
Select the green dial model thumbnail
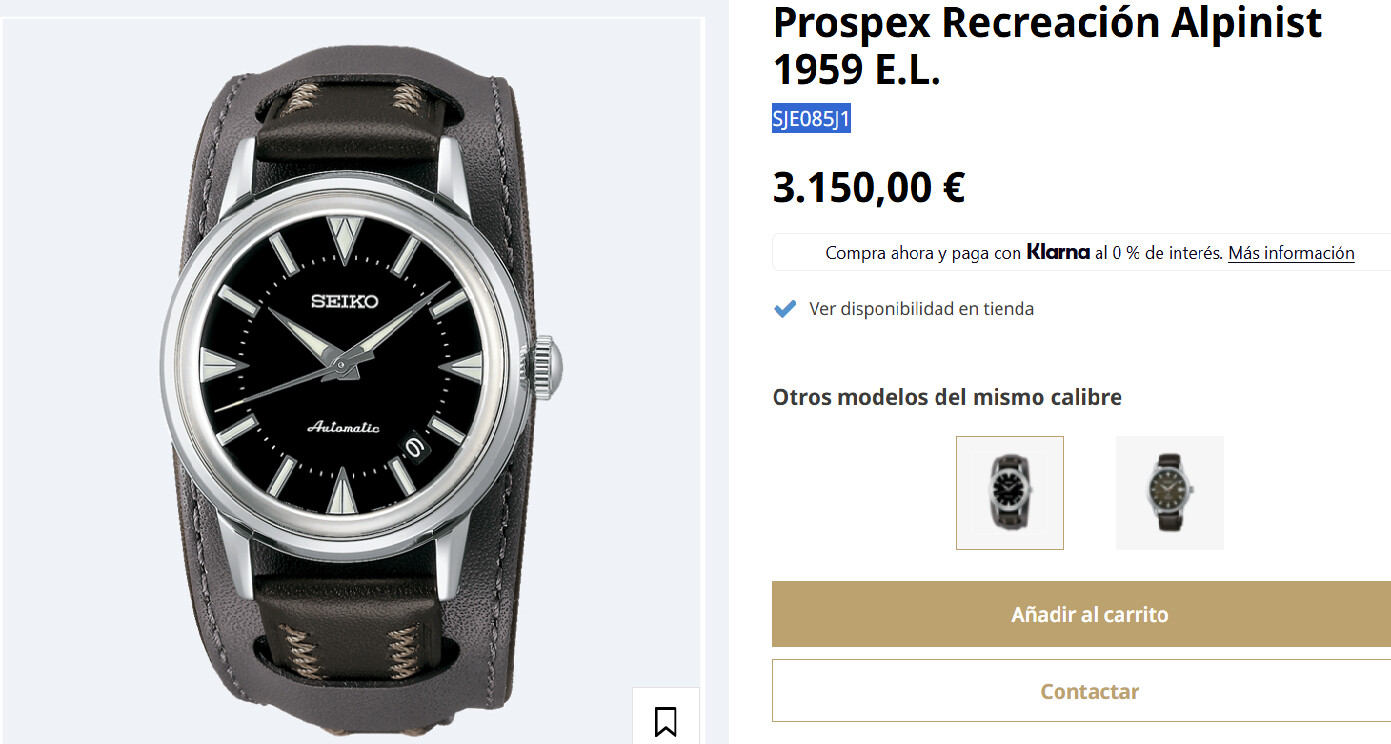coord(1169,493)
